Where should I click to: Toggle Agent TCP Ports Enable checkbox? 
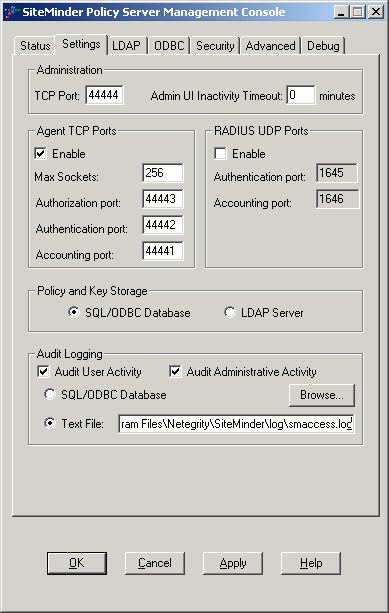pyautogui.click(x=40, y=153)
